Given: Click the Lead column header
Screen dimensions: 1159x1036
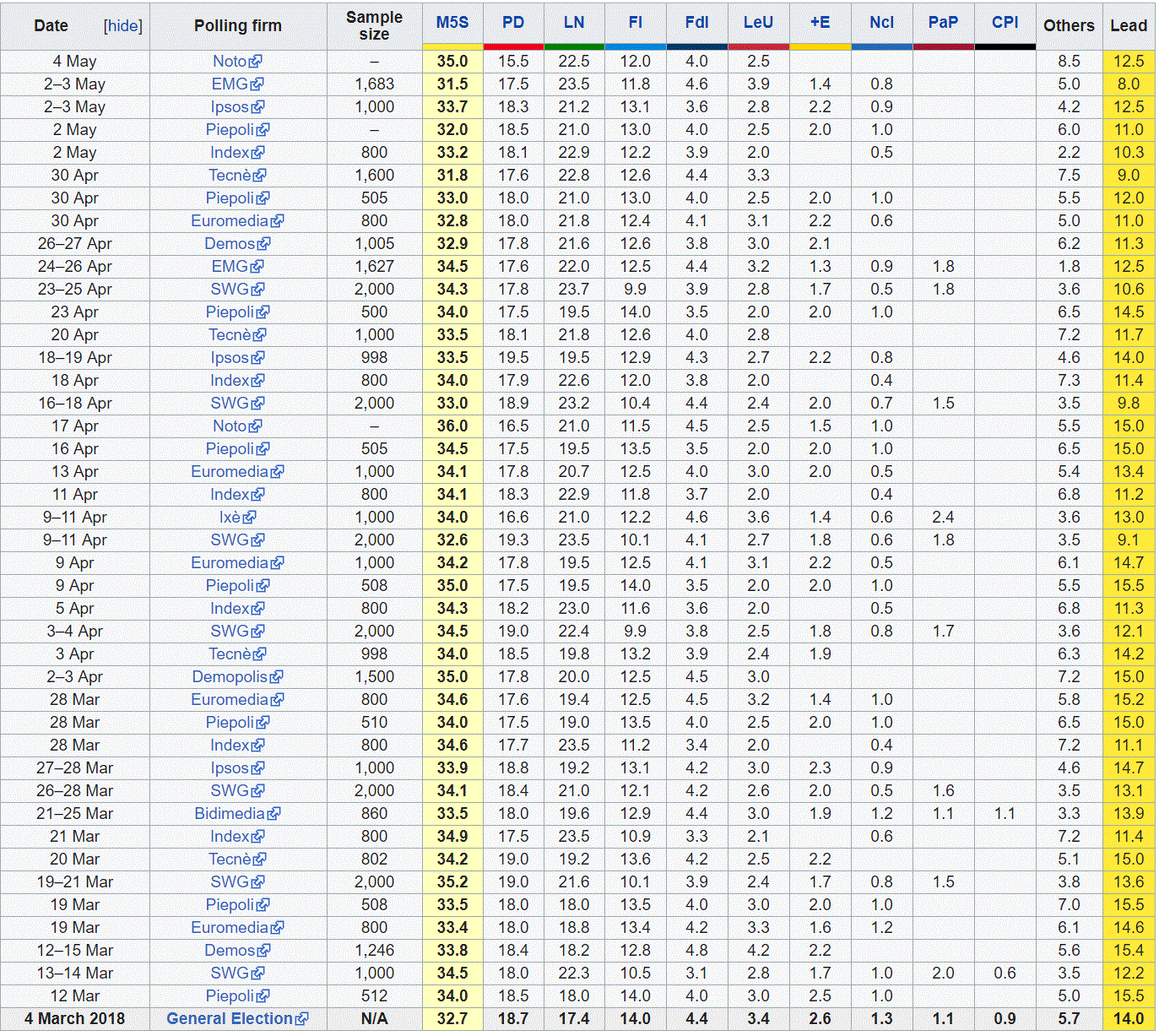Looking at the screenshot, I should (x=1129, y=26).
